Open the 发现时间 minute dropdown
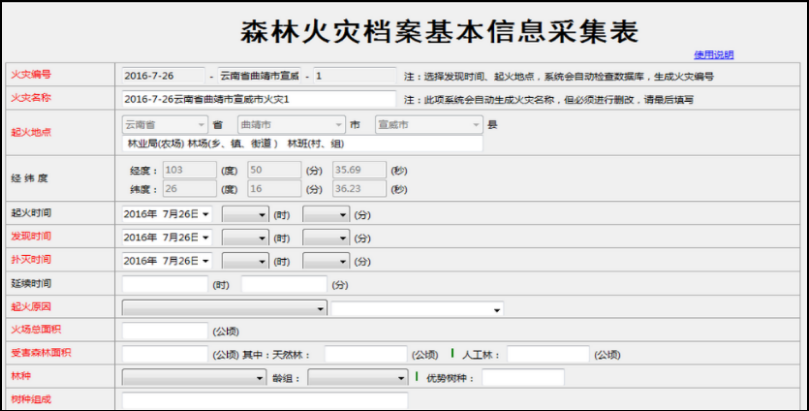This screenshot has width=809, height=411. (x=326, y=238)
